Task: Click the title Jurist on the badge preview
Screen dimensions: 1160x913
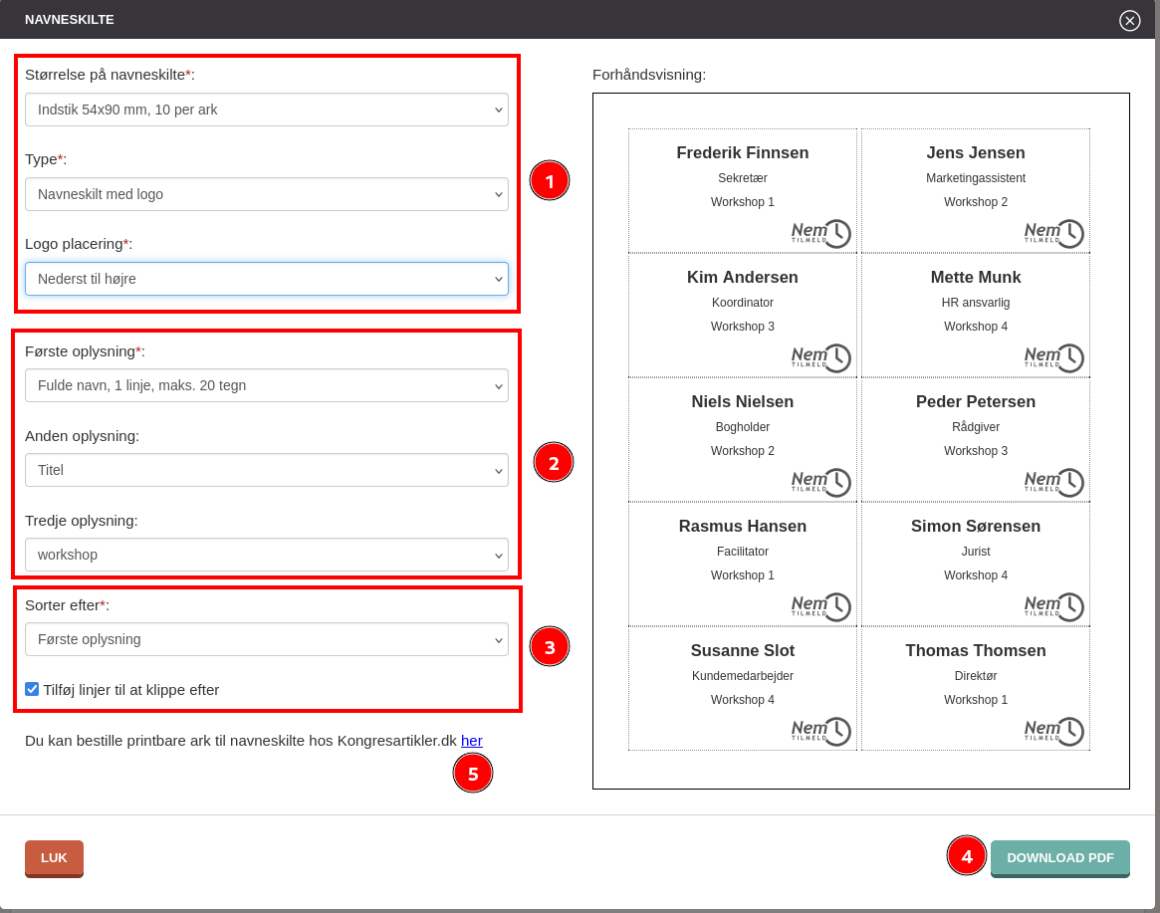Action: tap(976, 551)
